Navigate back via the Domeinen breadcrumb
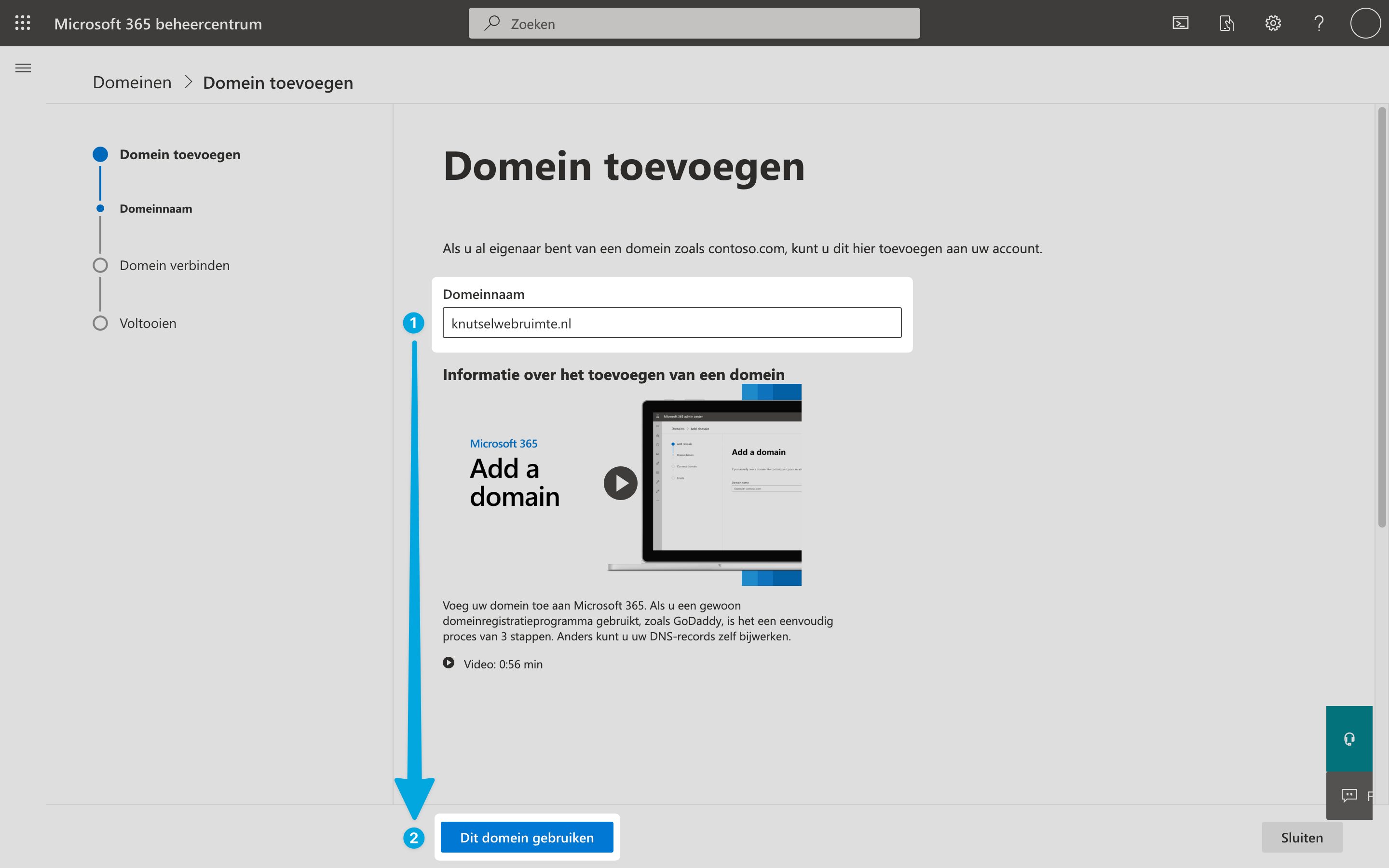Viewport: 1389px width, 868px height. click(x=132, y=82)
